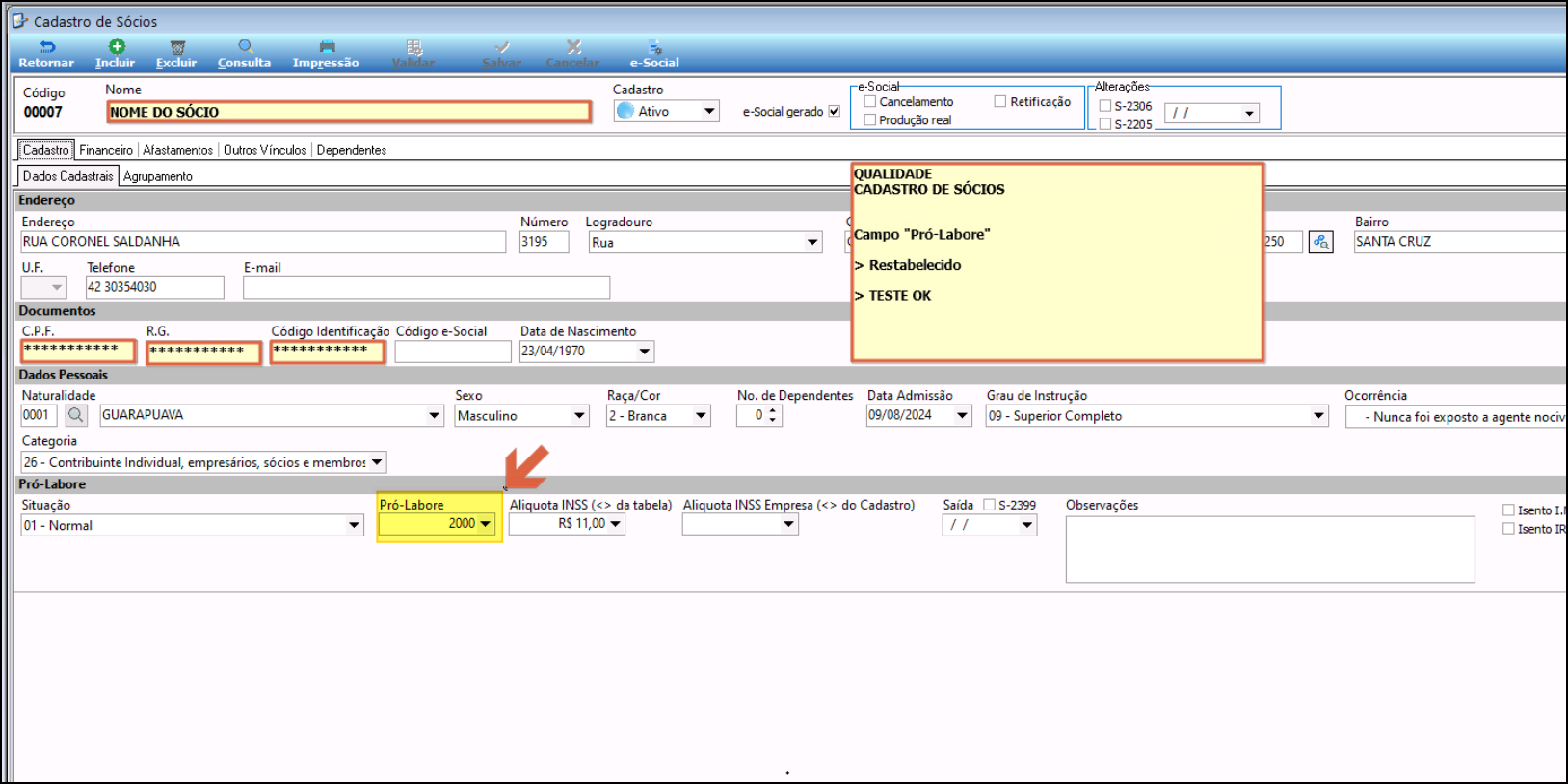Click the Endereço address field

point(263,242)
